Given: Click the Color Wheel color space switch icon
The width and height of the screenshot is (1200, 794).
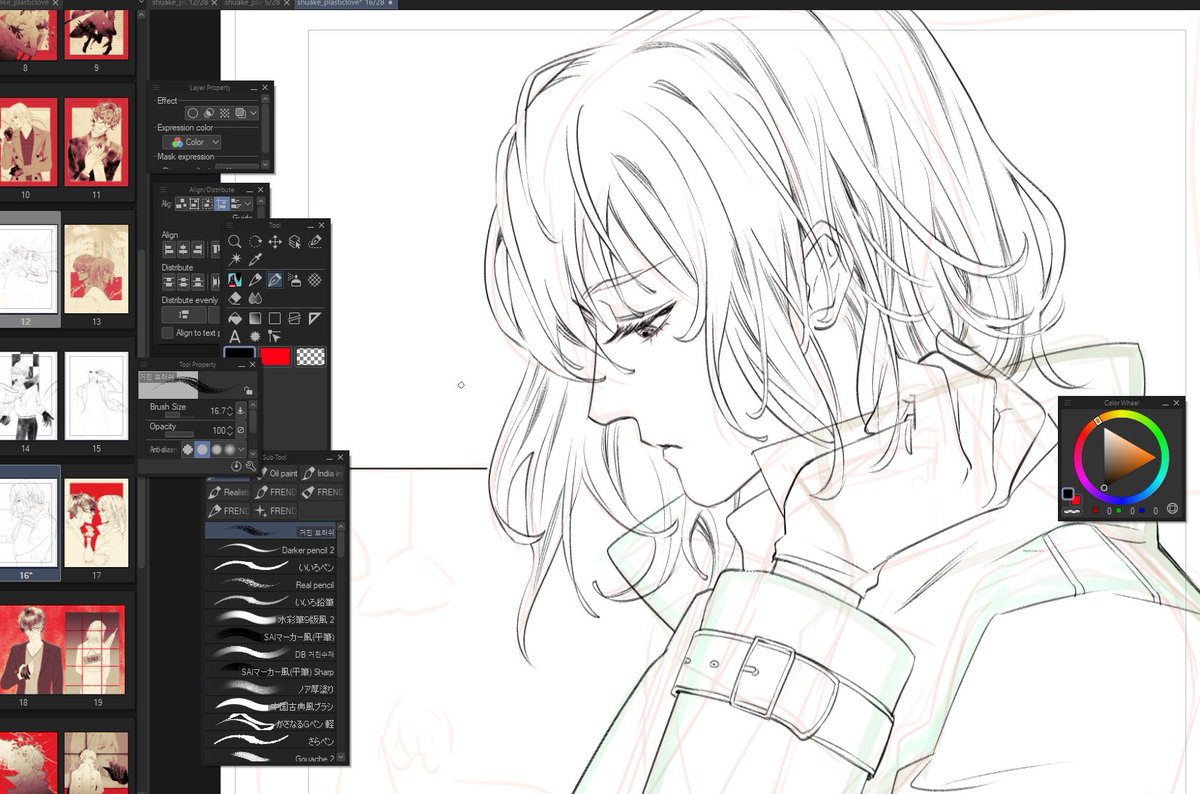Looking at the screenshot, I should tap(1172, 509).
